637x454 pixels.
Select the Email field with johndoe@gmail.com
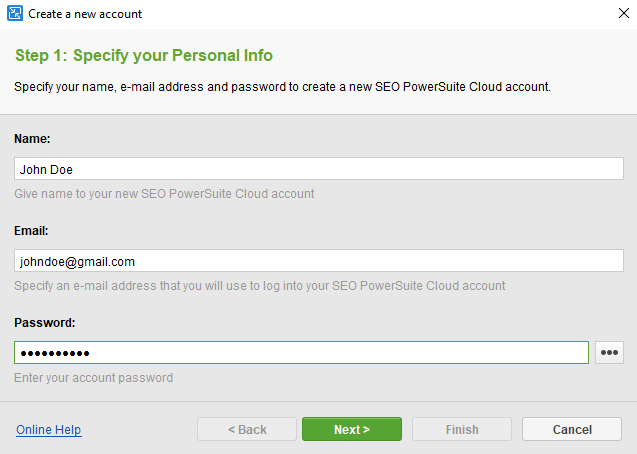(x=319, y=261)
